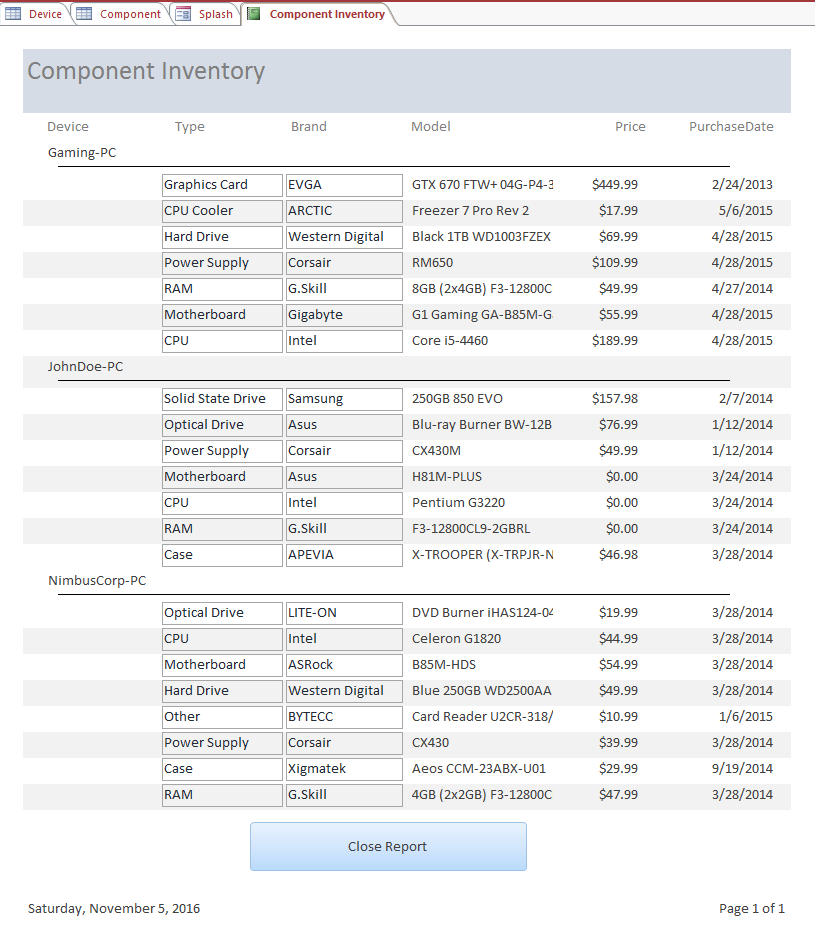Click model Pentium G3220
This screenshot has width=815, height=931.
458,503
